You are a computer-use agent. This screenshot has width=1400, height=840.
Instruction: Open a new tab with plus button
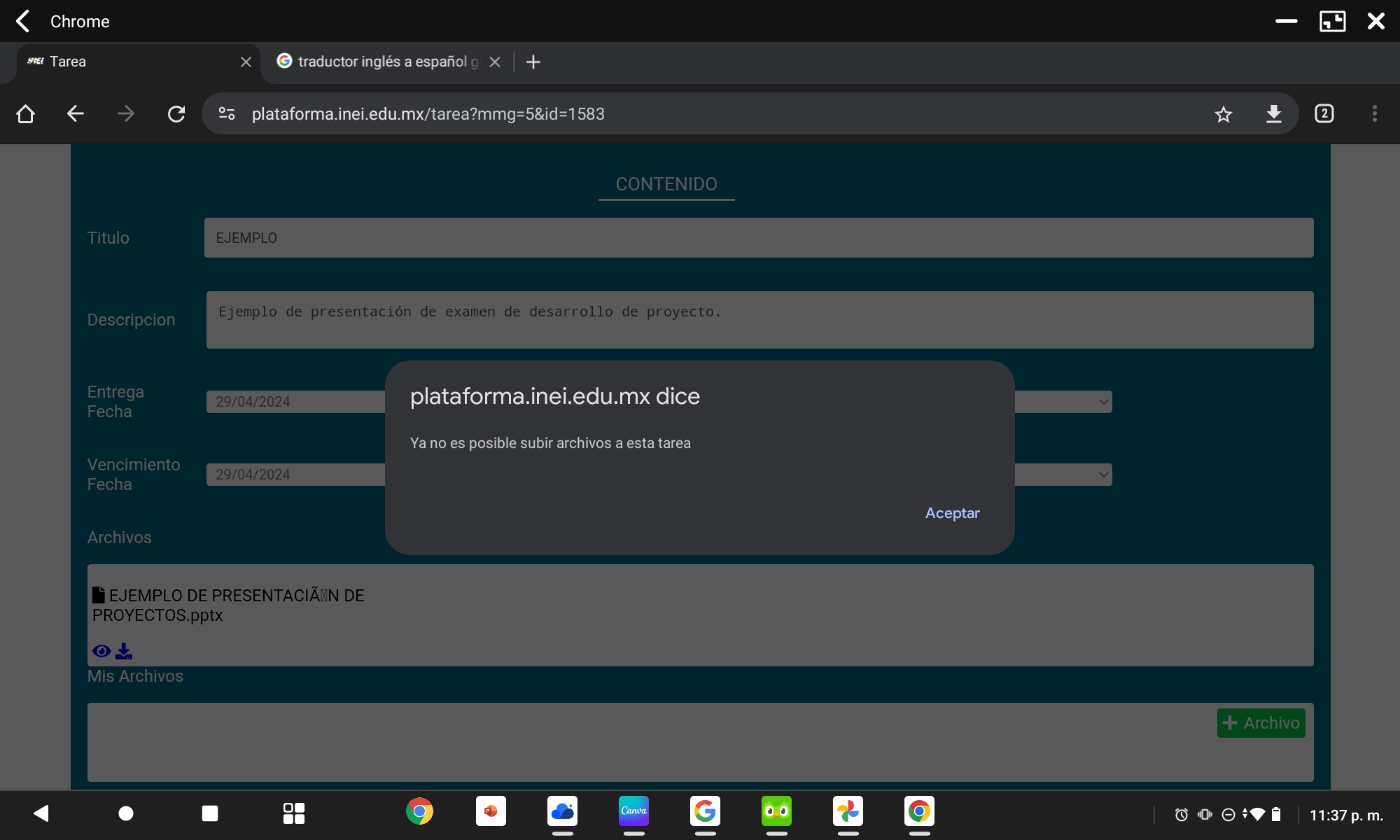pyautogui.click(x=533, y=62)
